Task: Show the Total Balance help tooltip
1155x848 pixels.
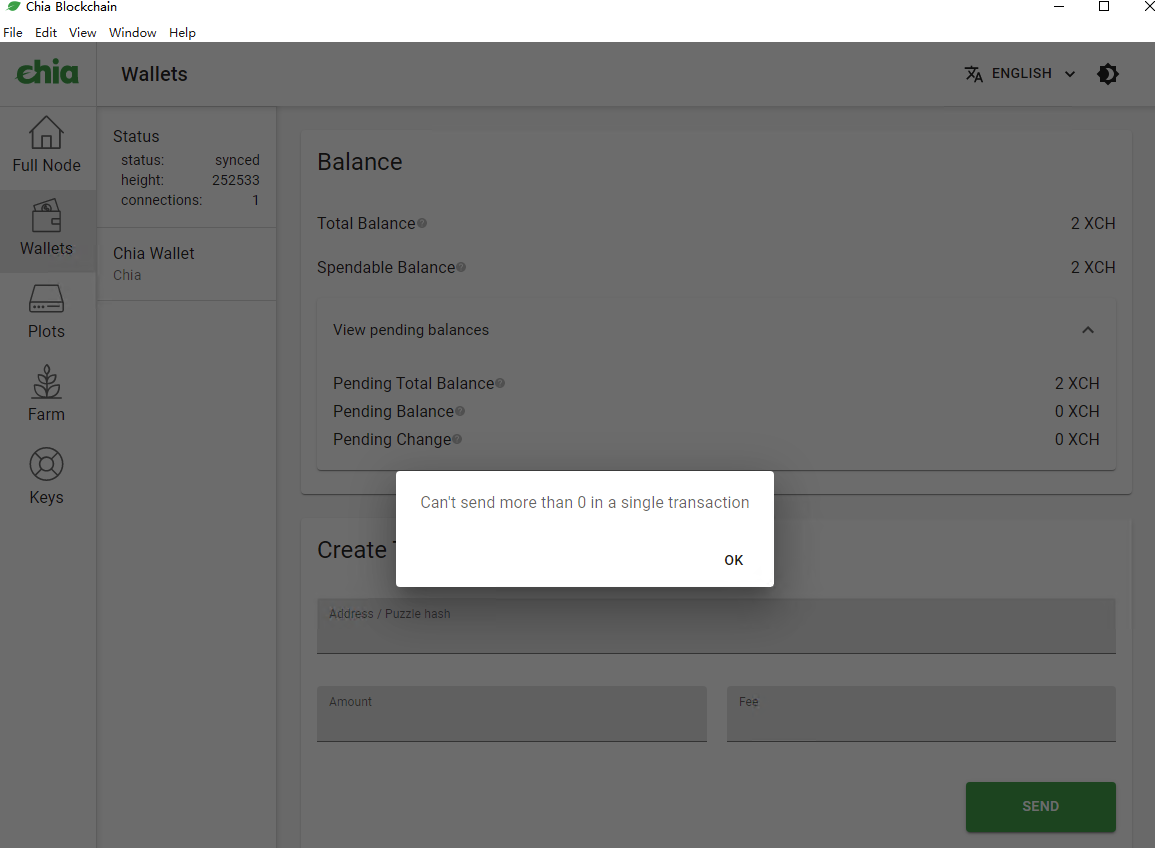Action: pyautogui.click(x=423, y=222)
